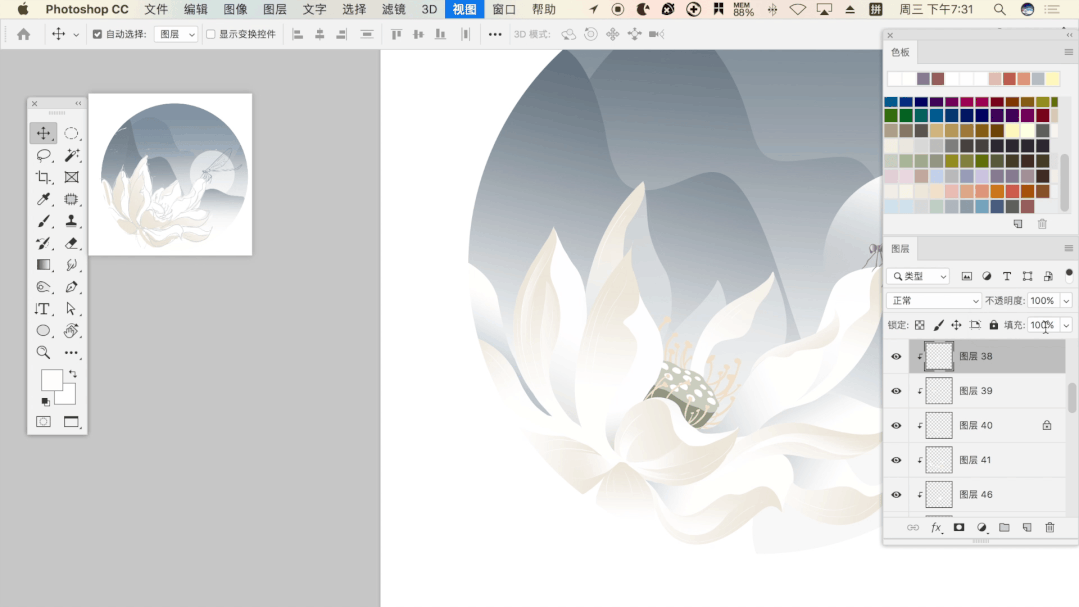Select the Magic Wand tool
1079x607 pixels.
(x=71, y=155)
